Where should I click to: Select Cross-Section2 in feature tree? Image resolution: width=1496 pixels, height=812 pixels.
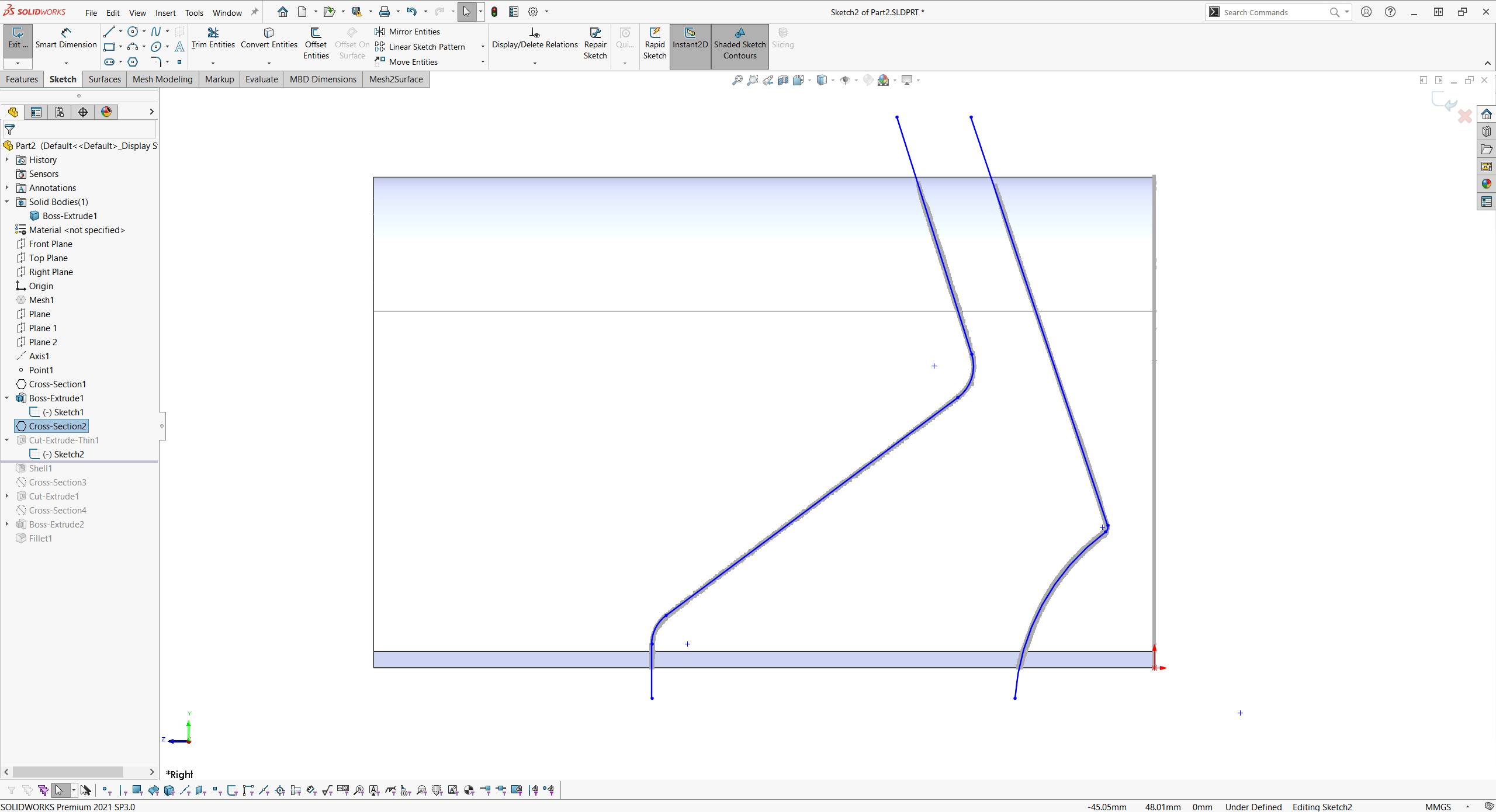click(56, 426)
